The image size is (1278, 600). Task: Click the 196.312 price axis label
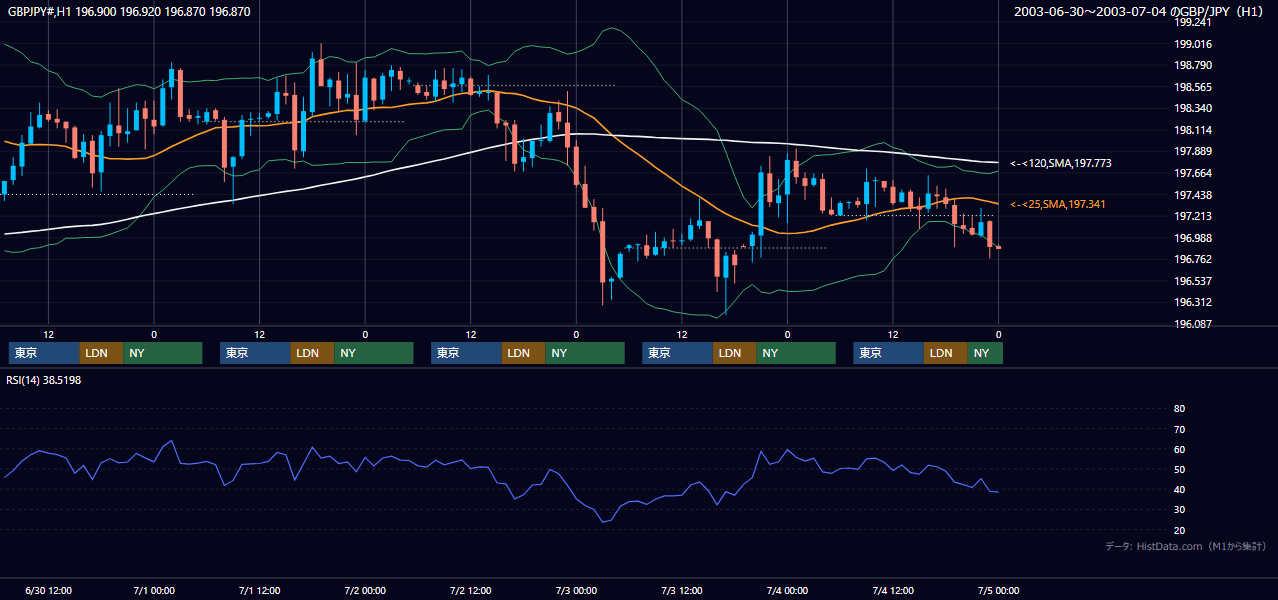tap(1193, 302)
